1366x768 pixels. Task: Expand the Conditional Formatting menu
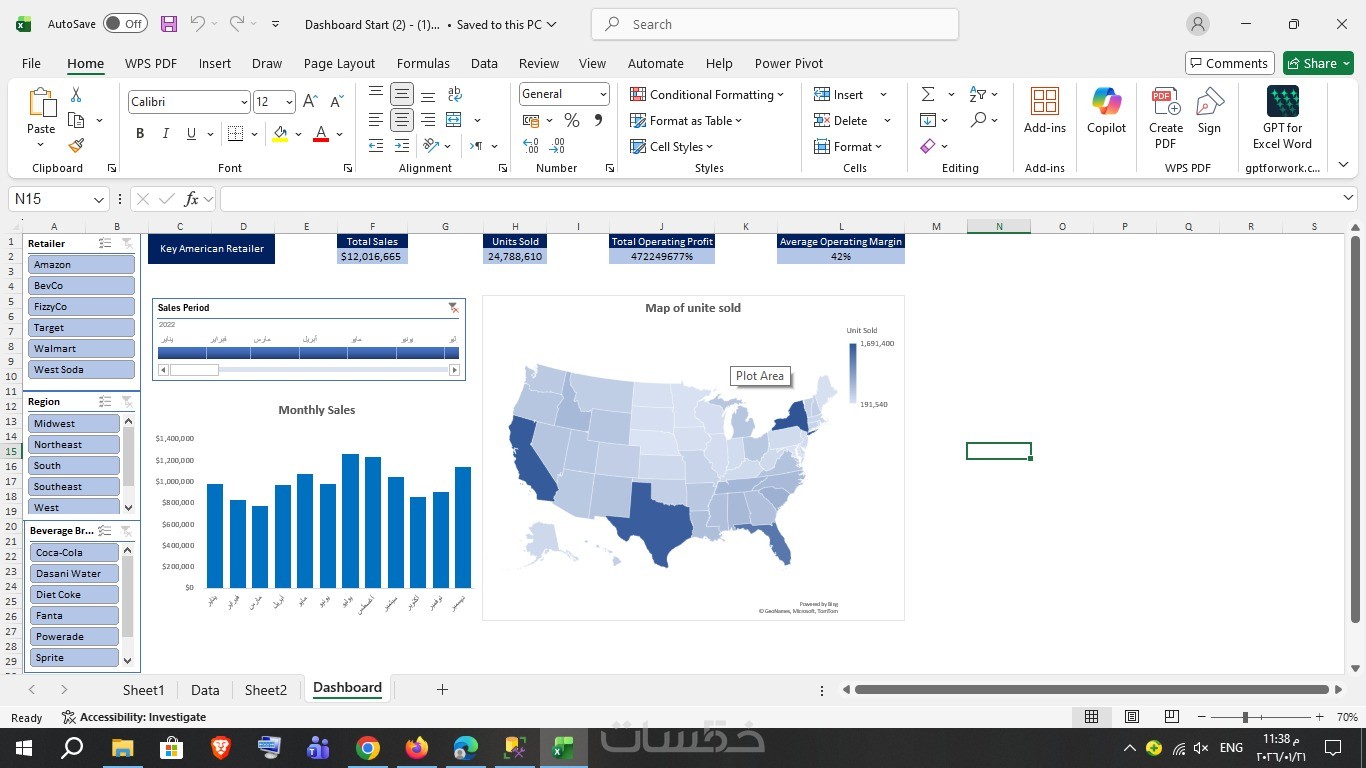(x=707, y=94)
